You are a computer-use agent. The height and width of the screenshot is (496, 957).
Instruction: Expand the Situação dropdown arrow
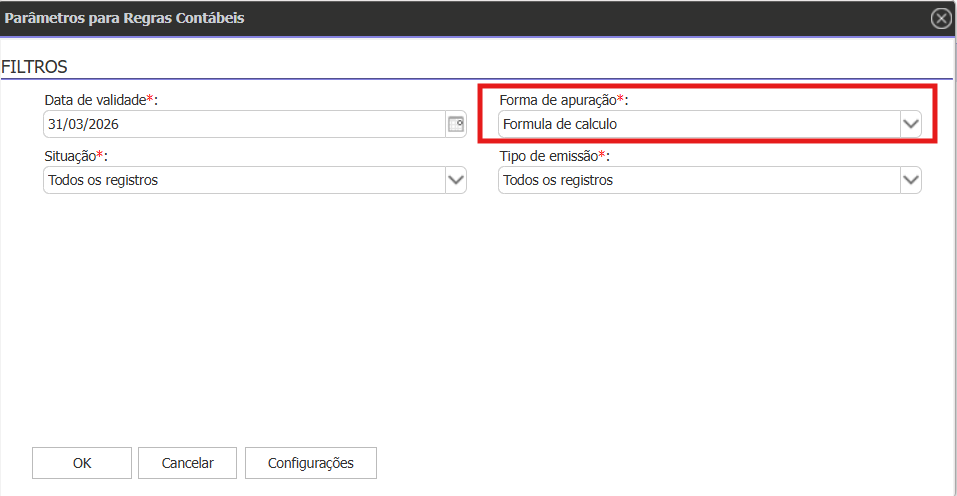455,180
